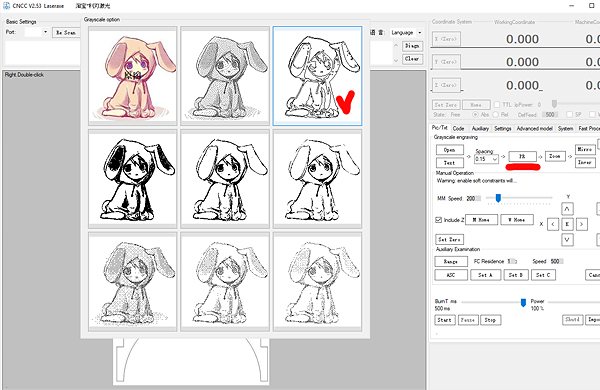The height and width of the screenshot is (390, 600).
Task: Click the Pause button
Action: 468,320
